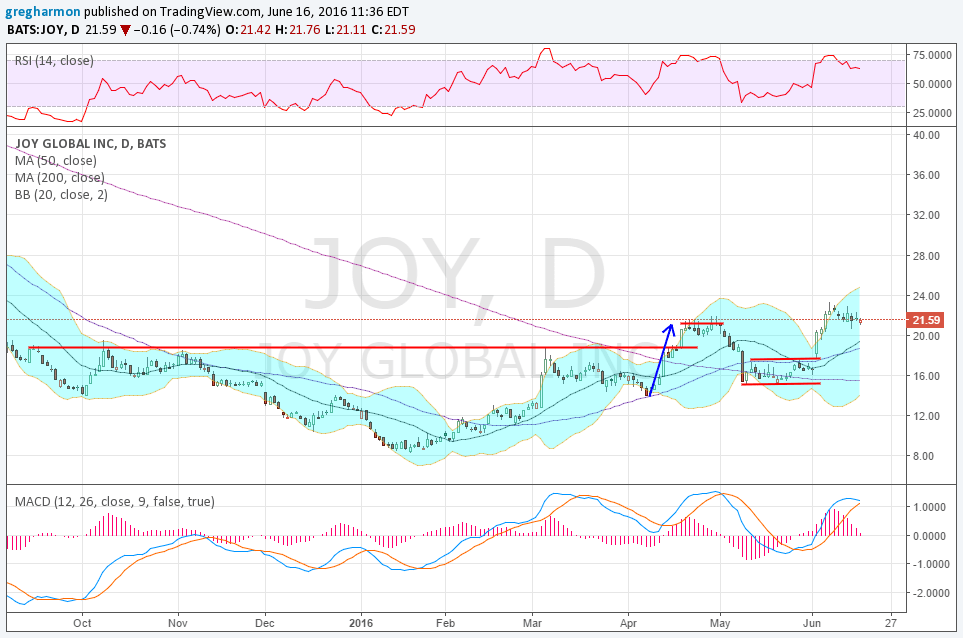
Task: Click the 27 date label on time axis
Action: pyautogui.click(x=891, y=623)
